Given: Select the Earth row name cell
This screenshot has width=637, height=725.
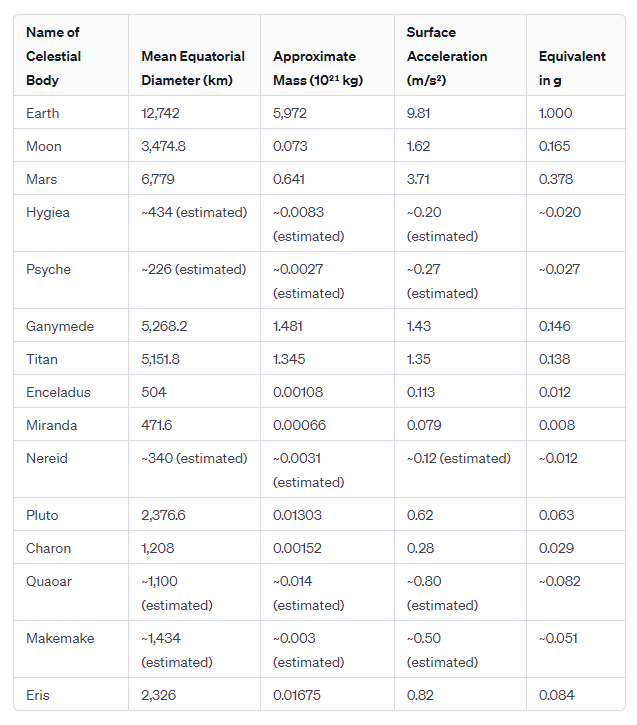Looking at the screenshot, I should pyautogui.click(x=42, y=113).
